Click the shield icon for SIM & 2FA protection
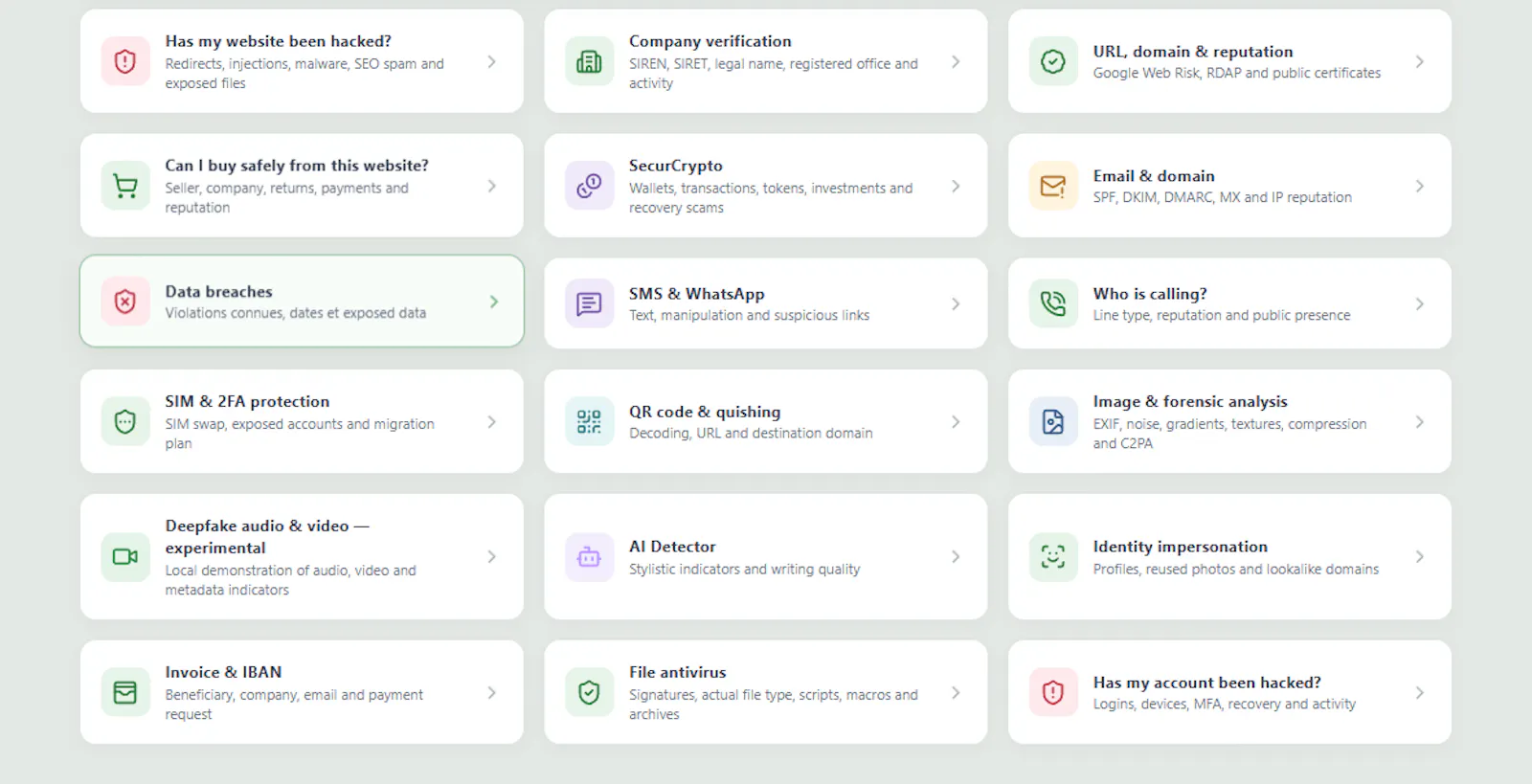 [125, 421]
